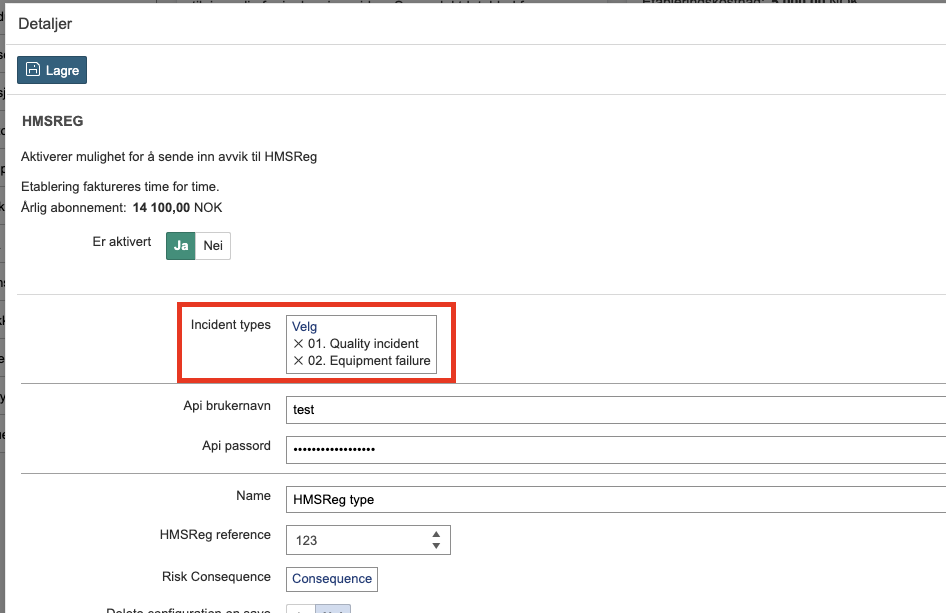Viewport: 946px width, 613px height.
Task: Increase HMSReg reference with up arrow
Action: [436, 535]
